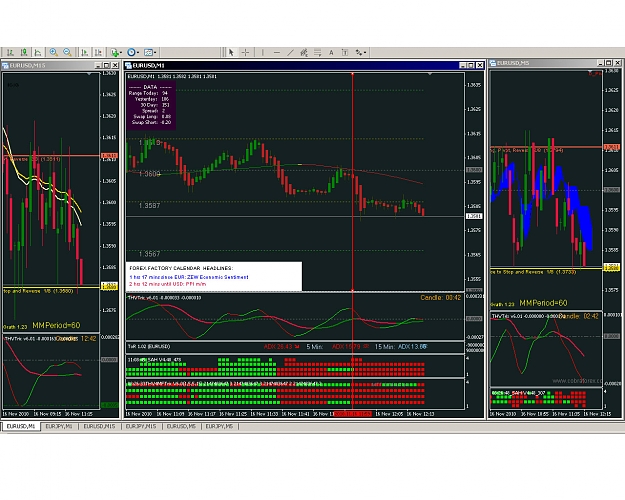This screenshot has width=625, height=500.
Task: Select the trendline drawing tool
Action: [x=290, y=52]
